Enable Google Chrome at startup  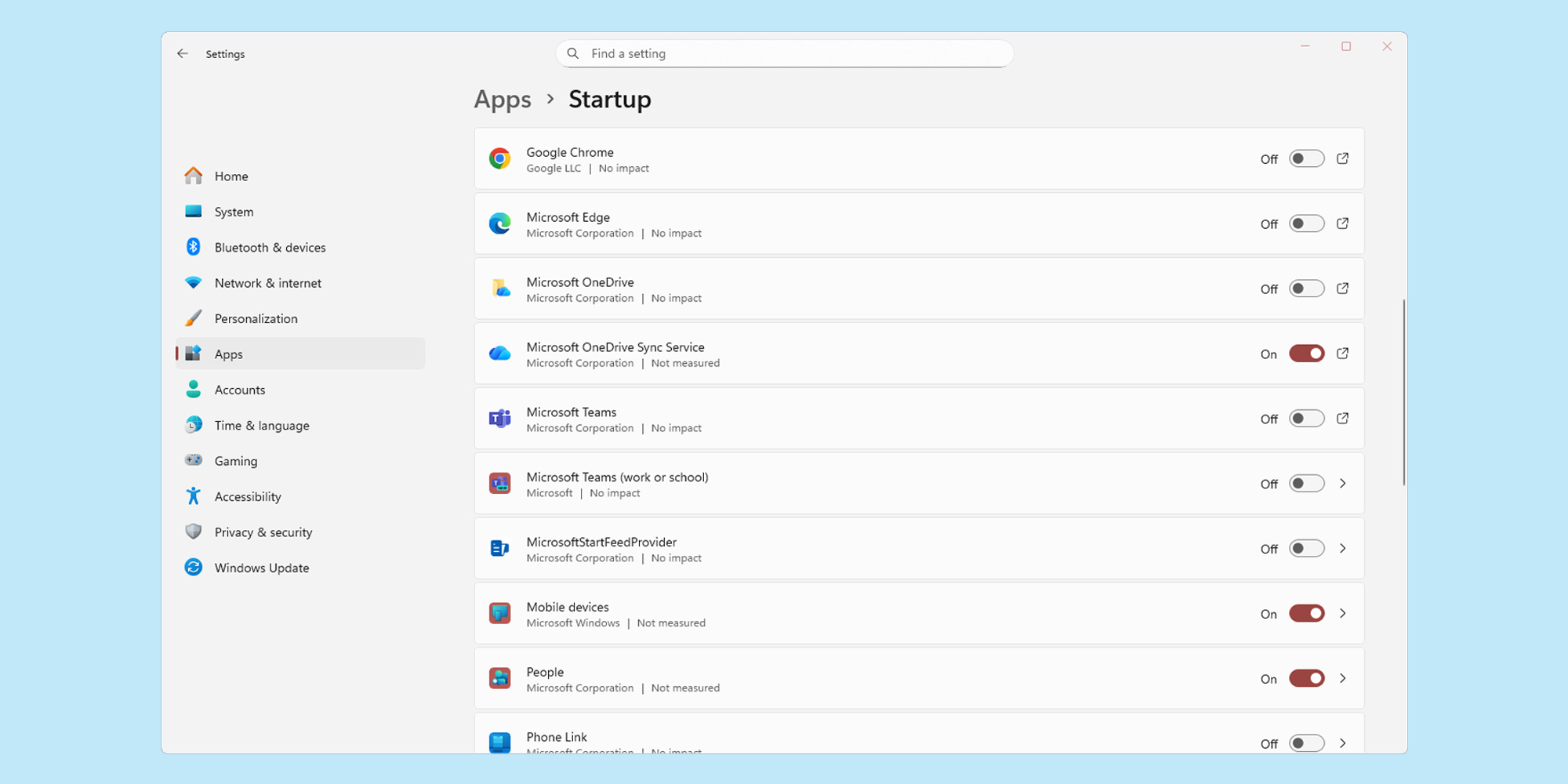tap(1305, 158)
